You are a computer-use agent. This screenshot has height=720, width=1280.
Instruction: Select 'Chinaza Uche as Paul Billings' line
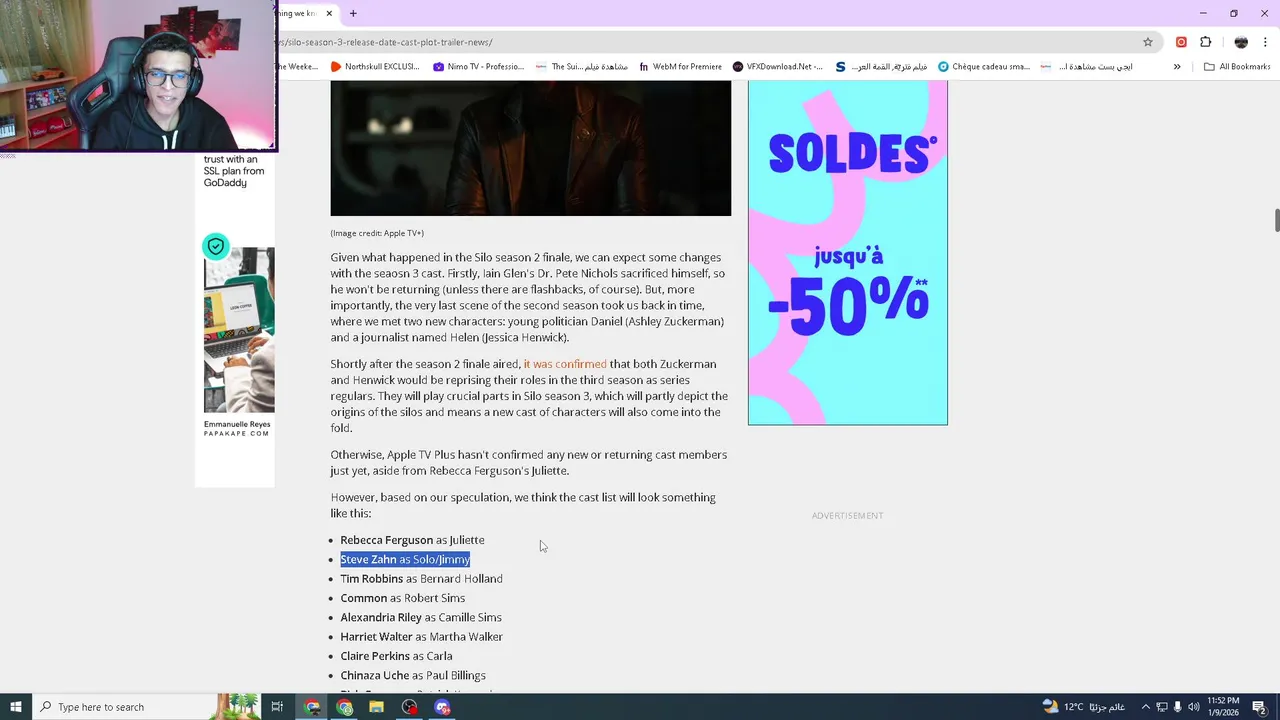[x=413, y=676]
